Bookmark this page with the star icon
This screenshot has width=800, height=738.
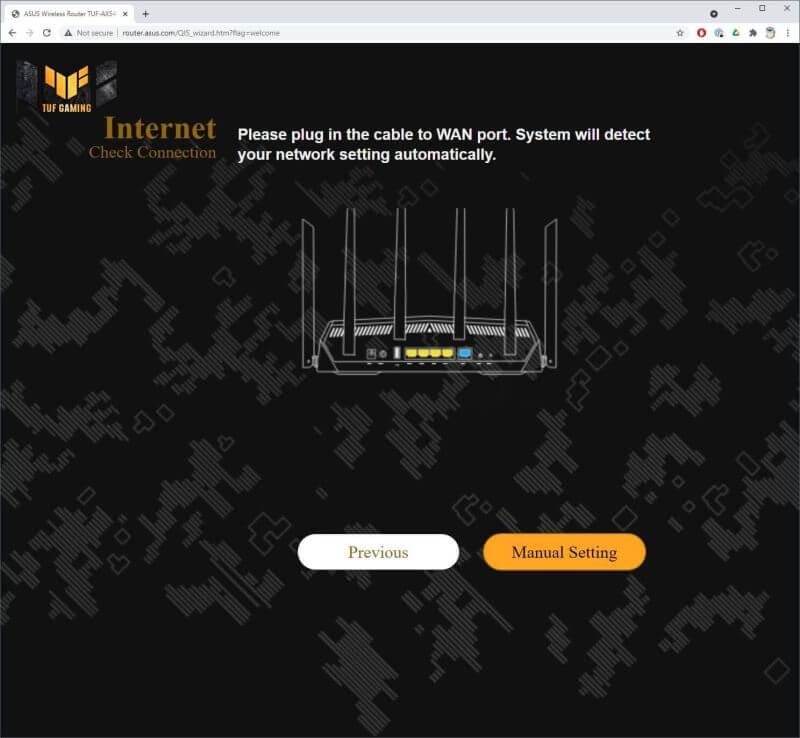click(x=680, y=33)
